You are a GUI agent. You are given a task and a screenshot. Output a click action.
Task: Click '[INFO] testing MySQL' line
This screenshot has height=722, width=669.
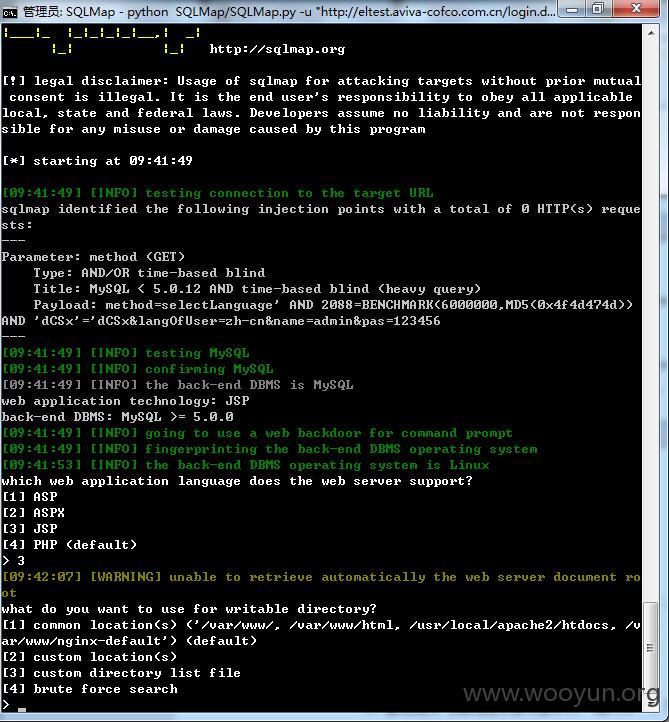[126, 353]
